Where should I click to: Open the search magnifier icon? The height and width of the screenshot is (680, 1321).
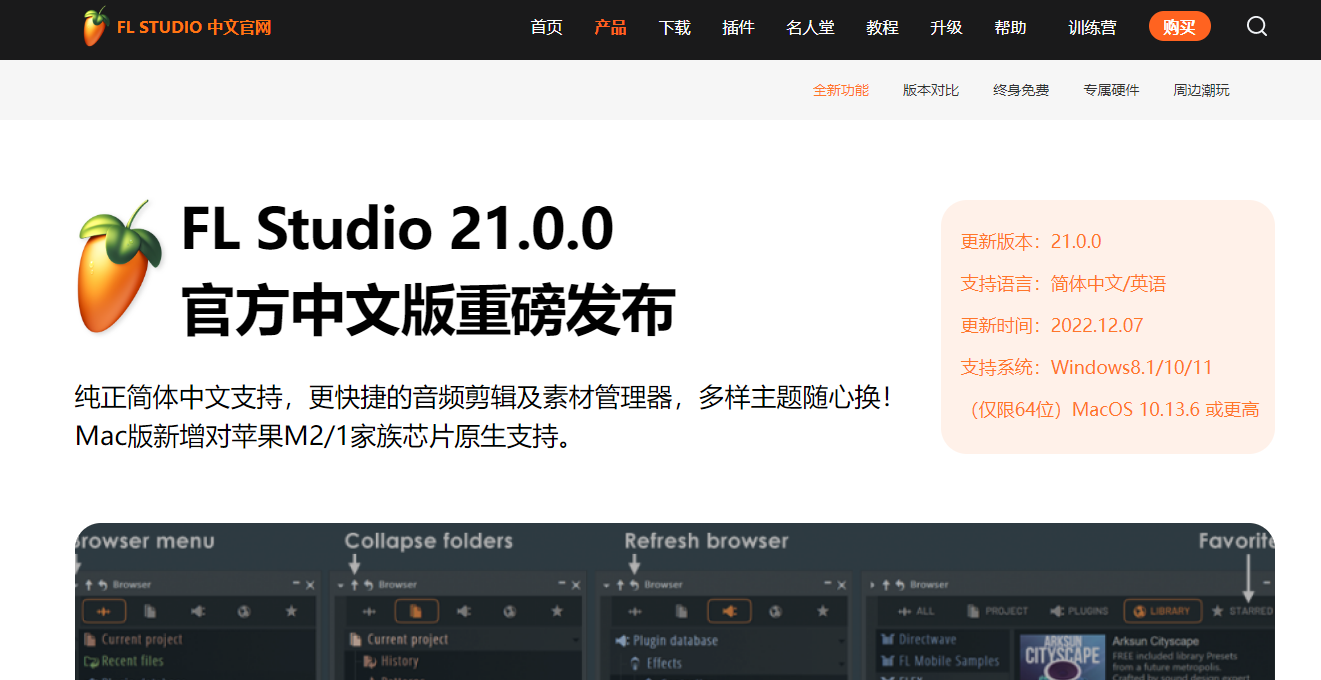coord(1257,27)
